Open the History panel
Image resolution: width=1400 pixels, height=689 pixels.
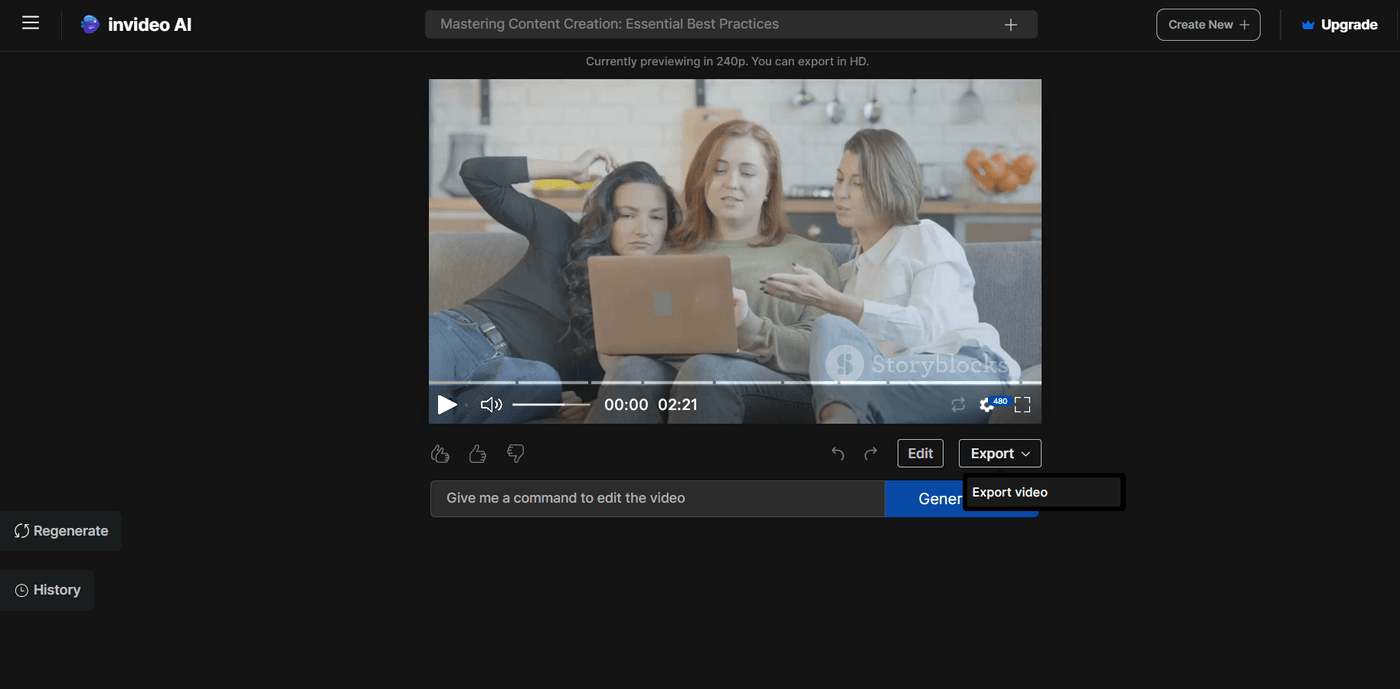coord(47,589)
